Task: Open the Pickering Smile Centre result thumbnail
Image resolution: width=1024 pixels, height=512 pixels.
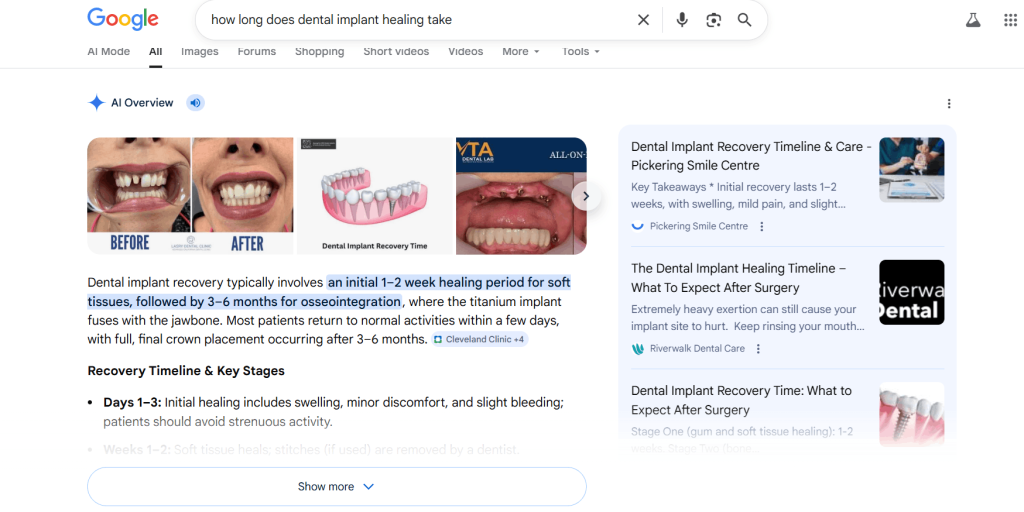Action: 912,170
